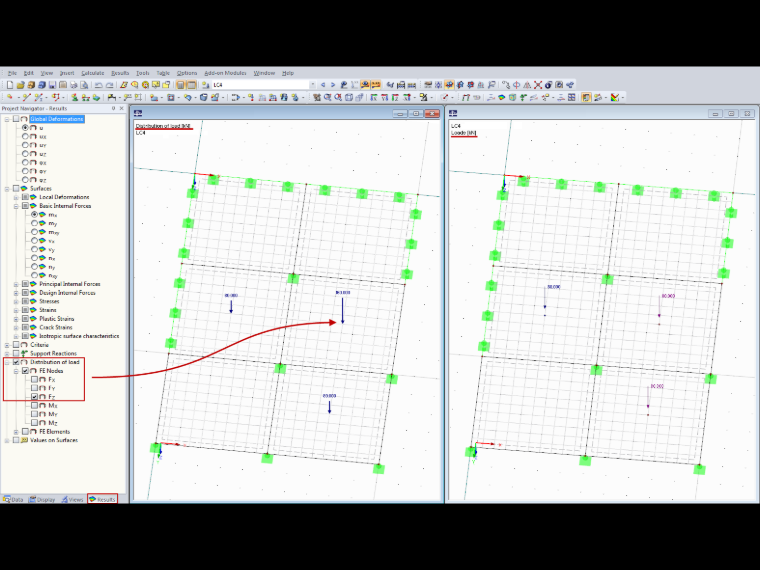
Task: Click the print preview icon
Action: 84,85
